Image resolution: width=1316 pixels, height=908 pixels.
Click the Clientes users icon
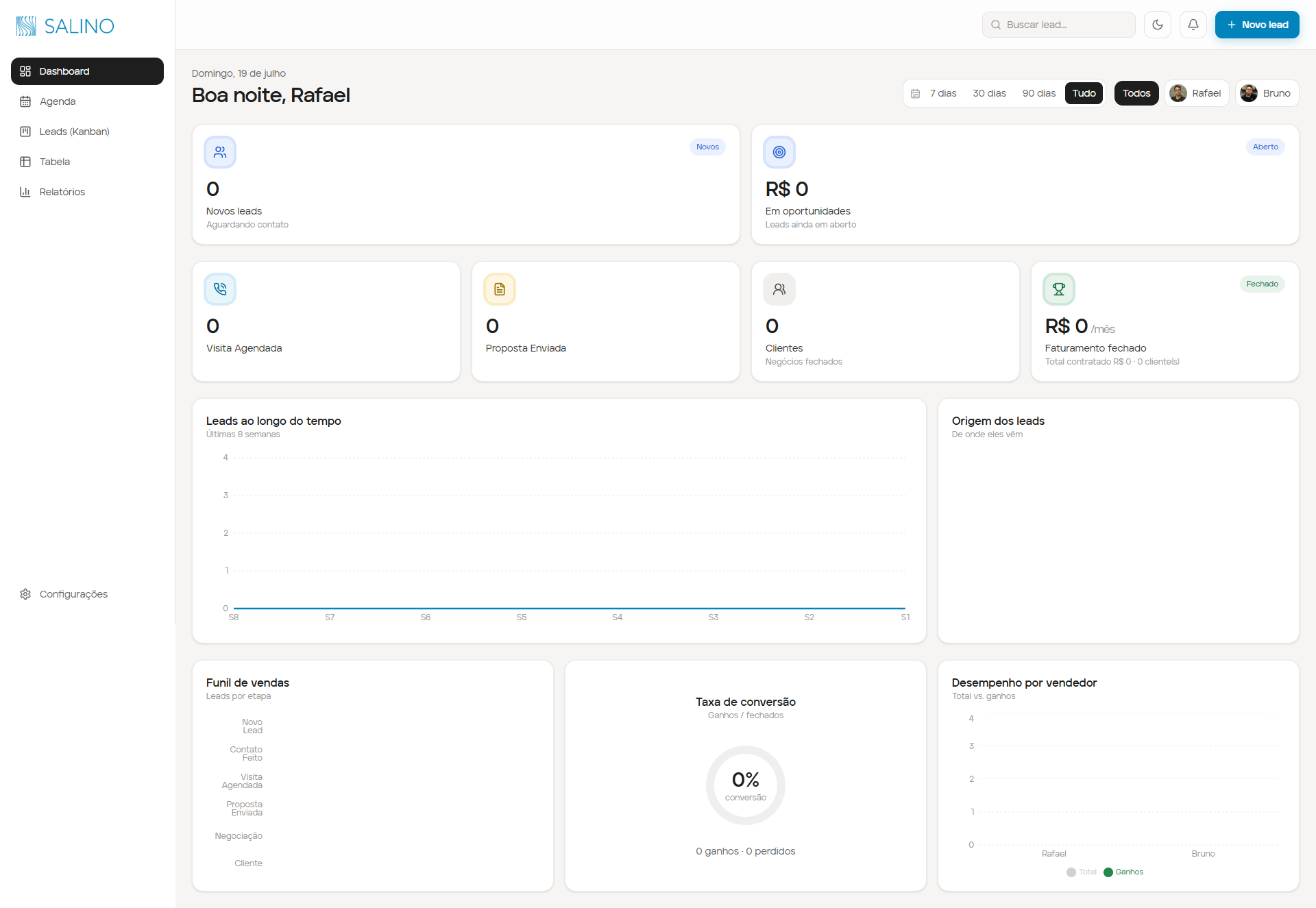pos(779,289)
